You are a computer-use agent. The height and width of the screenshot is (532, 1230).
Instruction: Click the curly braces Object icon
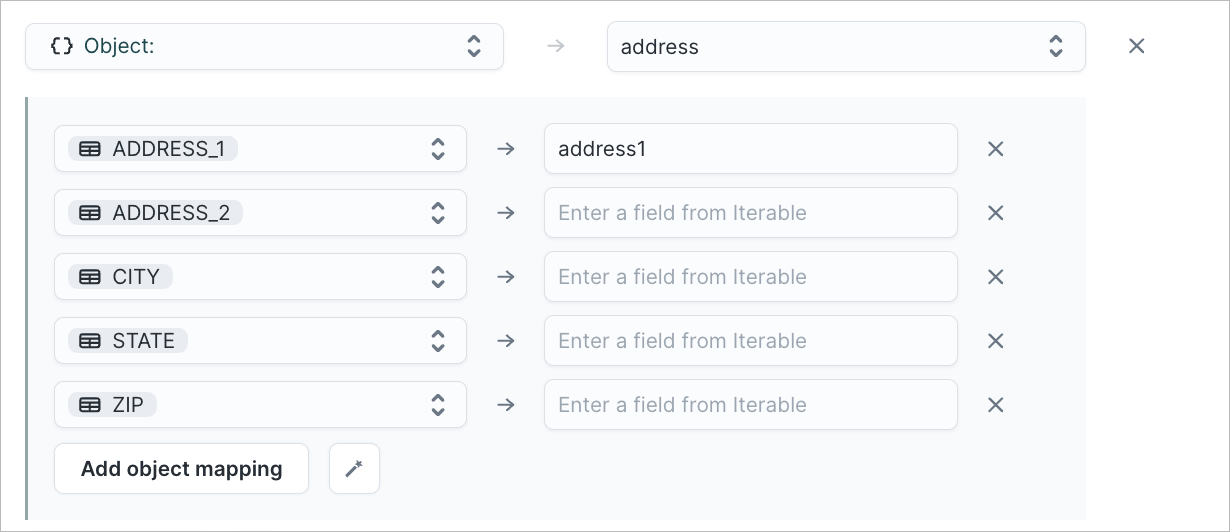(x=62, y=46)
